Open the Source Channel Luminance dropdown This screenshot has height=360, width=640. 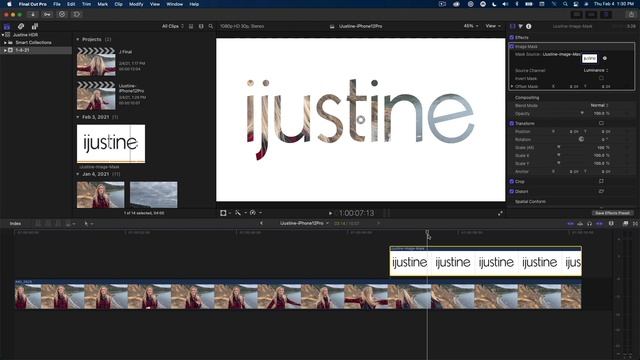(596, 70)
